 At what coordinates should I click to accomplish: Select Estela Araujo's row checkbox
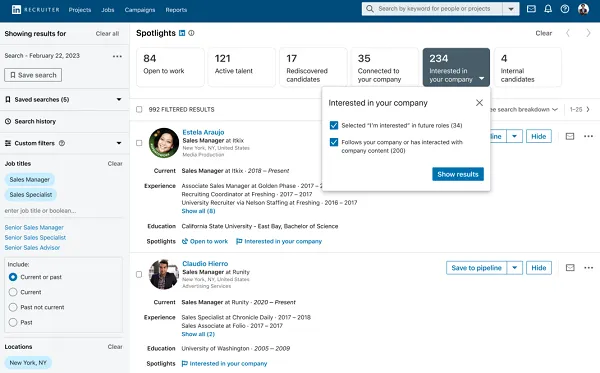(139, 143)
